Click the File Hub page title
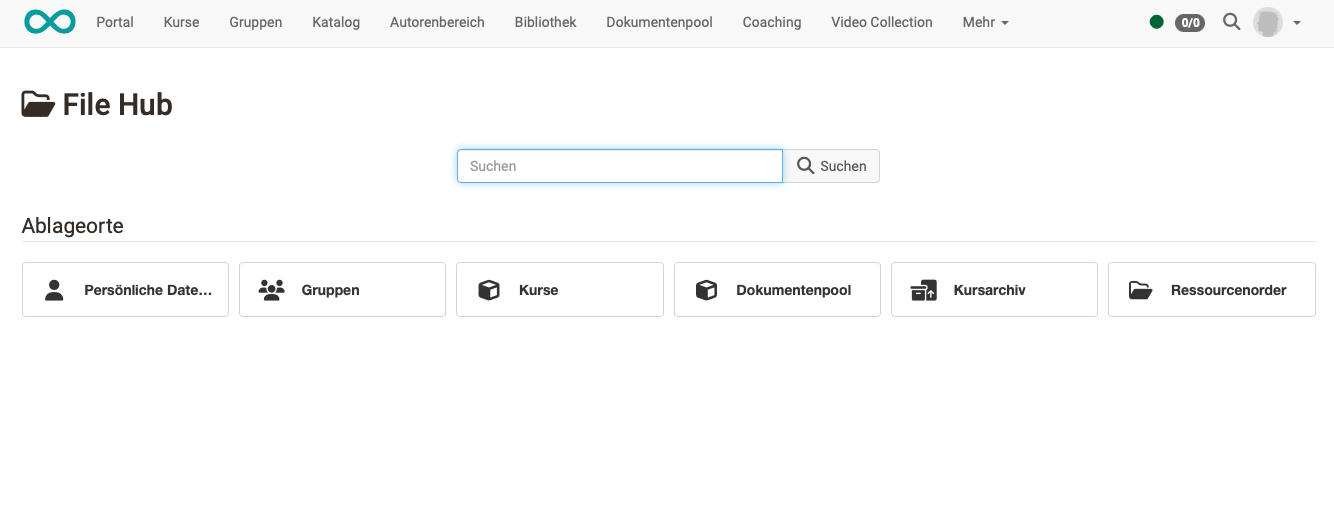1334x520 pixels. coord(118,104)
